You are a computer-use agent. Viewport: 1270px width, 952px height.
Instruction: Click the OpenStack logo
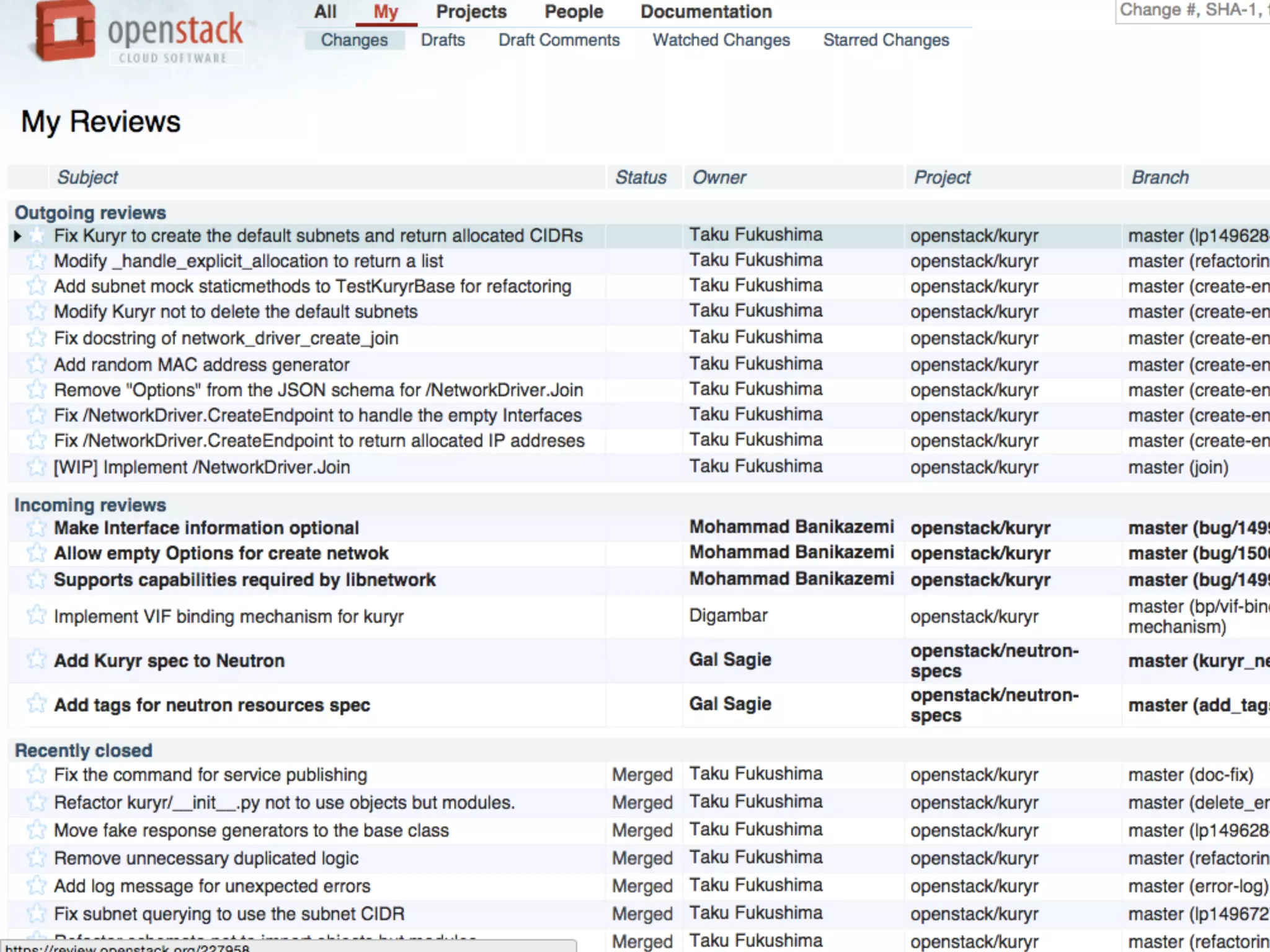(x=138, y=32)
